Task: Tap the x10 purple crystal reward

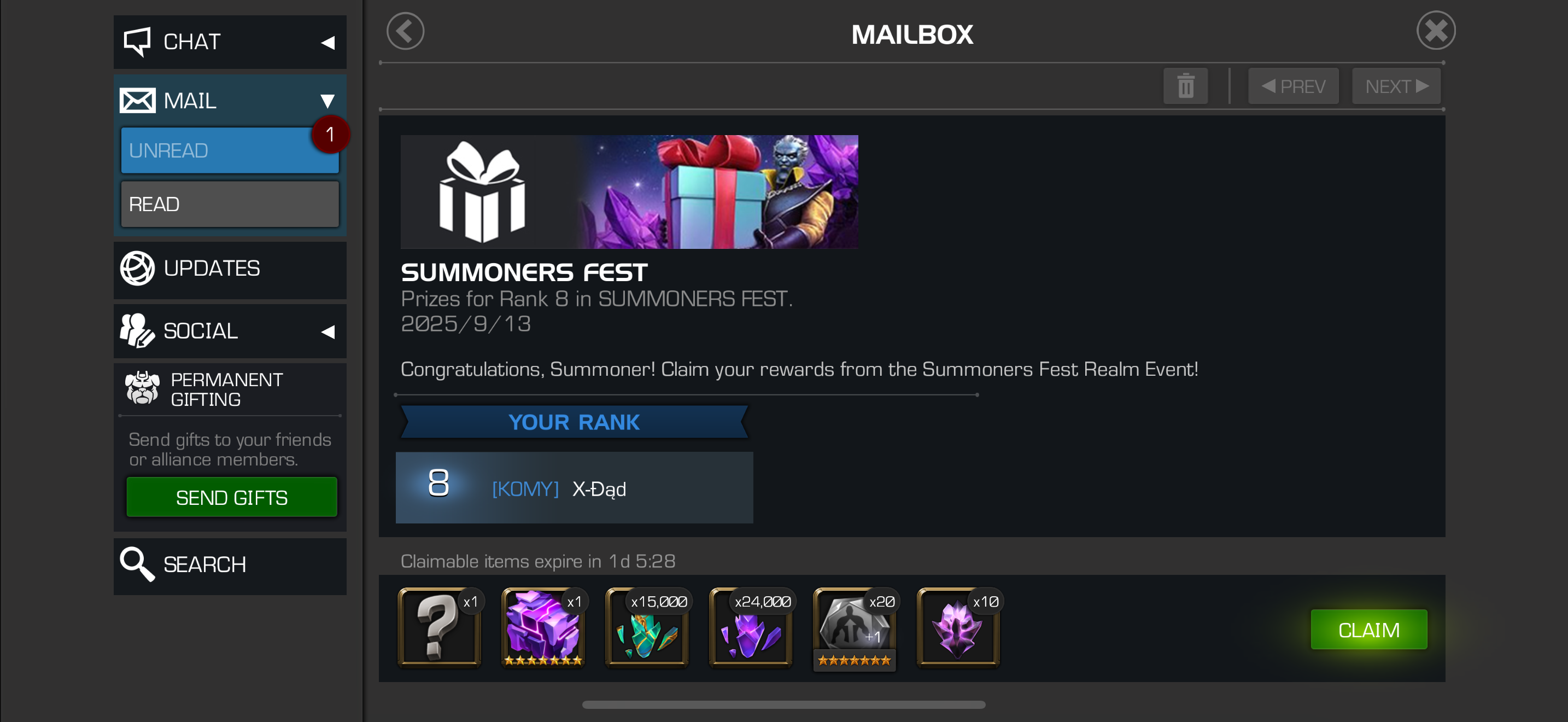Action: click(x=958, y=628)
